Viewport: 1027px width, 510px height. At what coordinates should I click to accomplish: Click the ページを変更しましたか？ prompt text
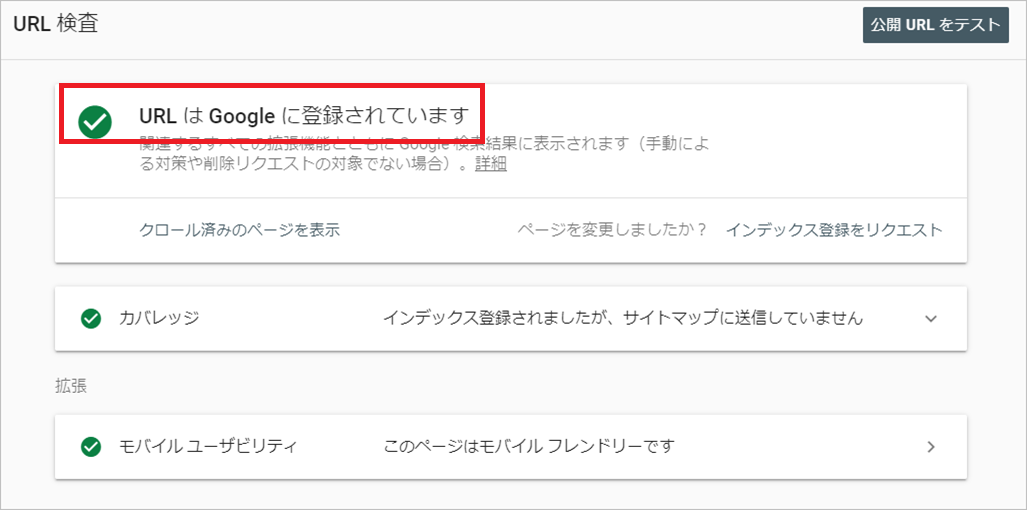[612, 230]
